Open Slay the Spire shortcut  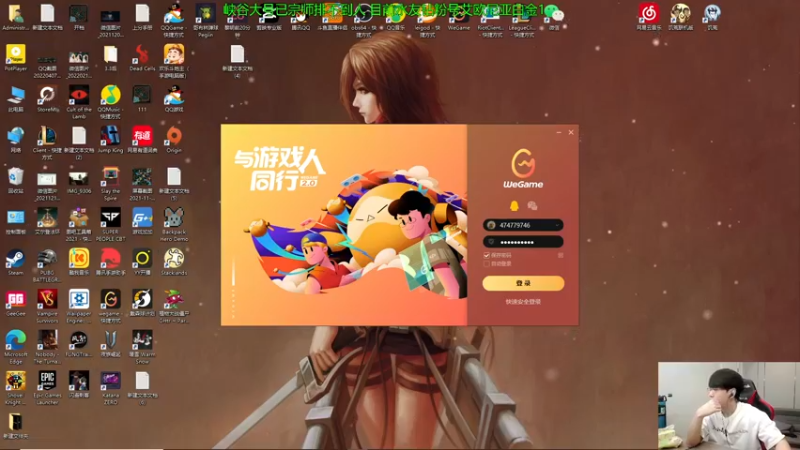pyautogui.click(x=110, y=184)
